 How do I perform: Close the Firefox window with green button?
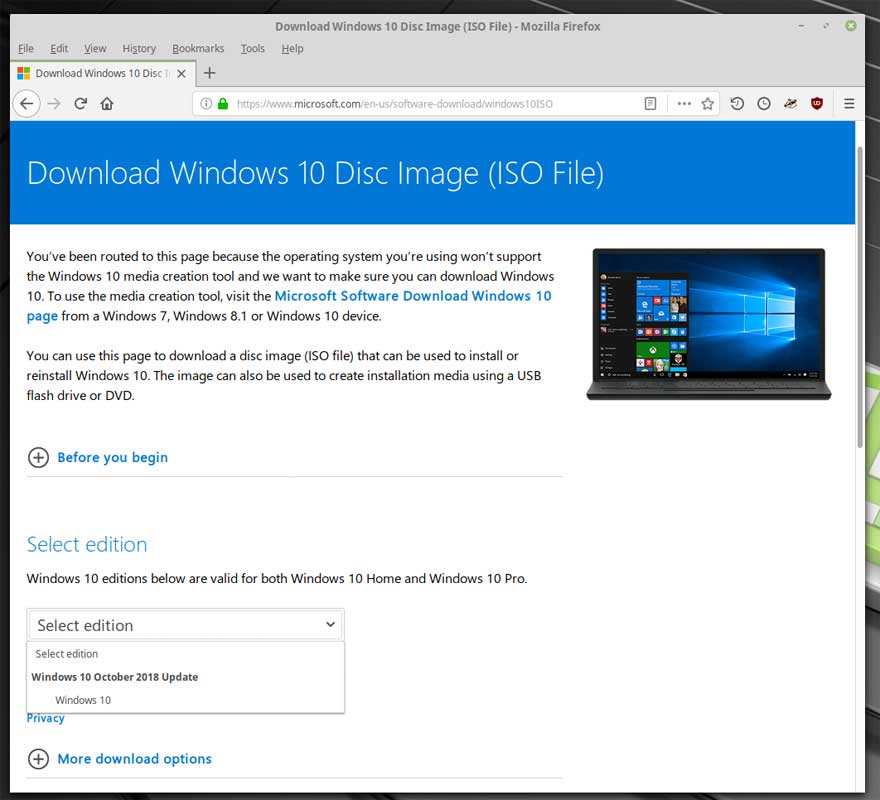851,26
